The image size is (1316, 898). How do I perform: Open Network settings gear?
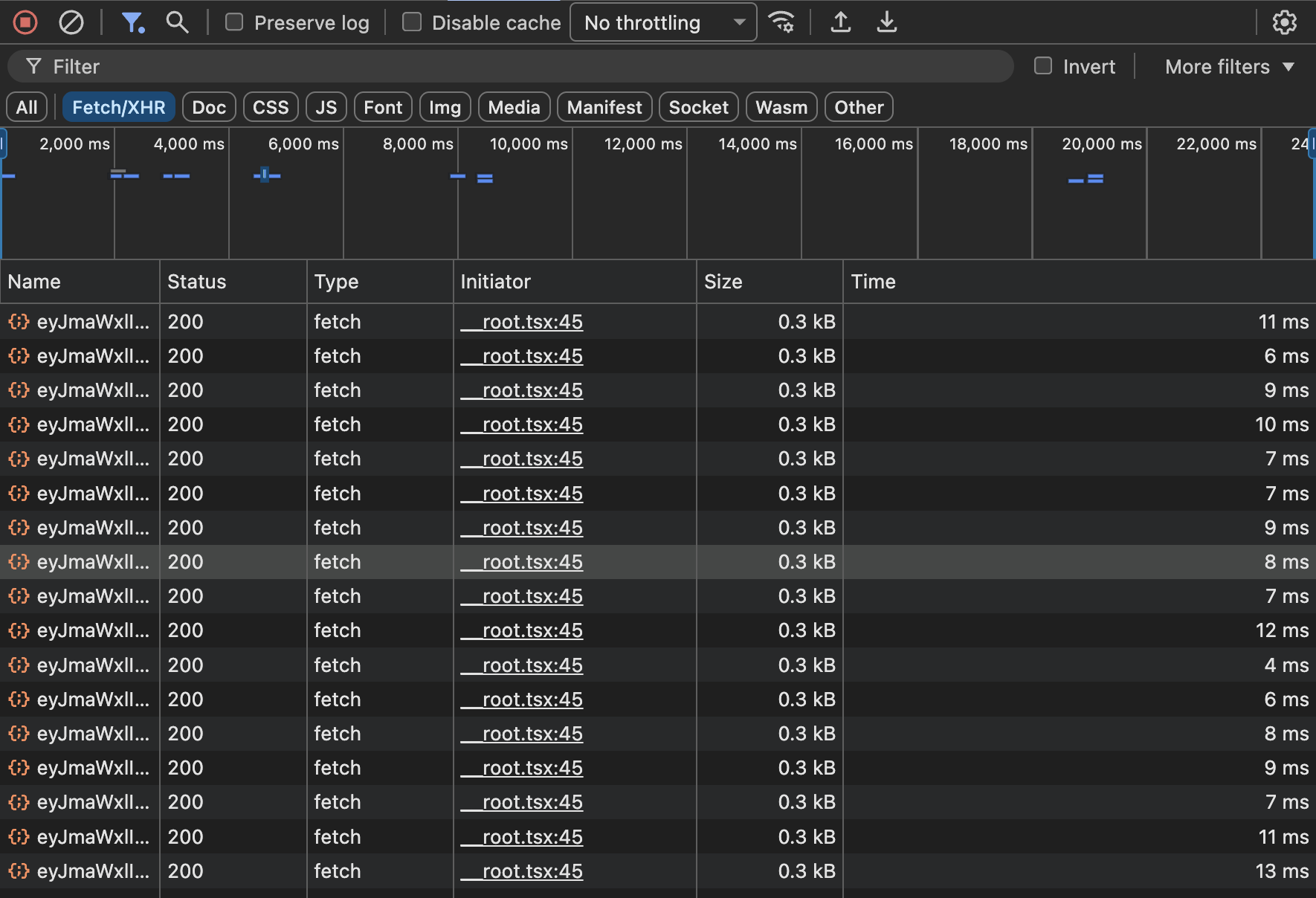click(x=1284, y=22)
